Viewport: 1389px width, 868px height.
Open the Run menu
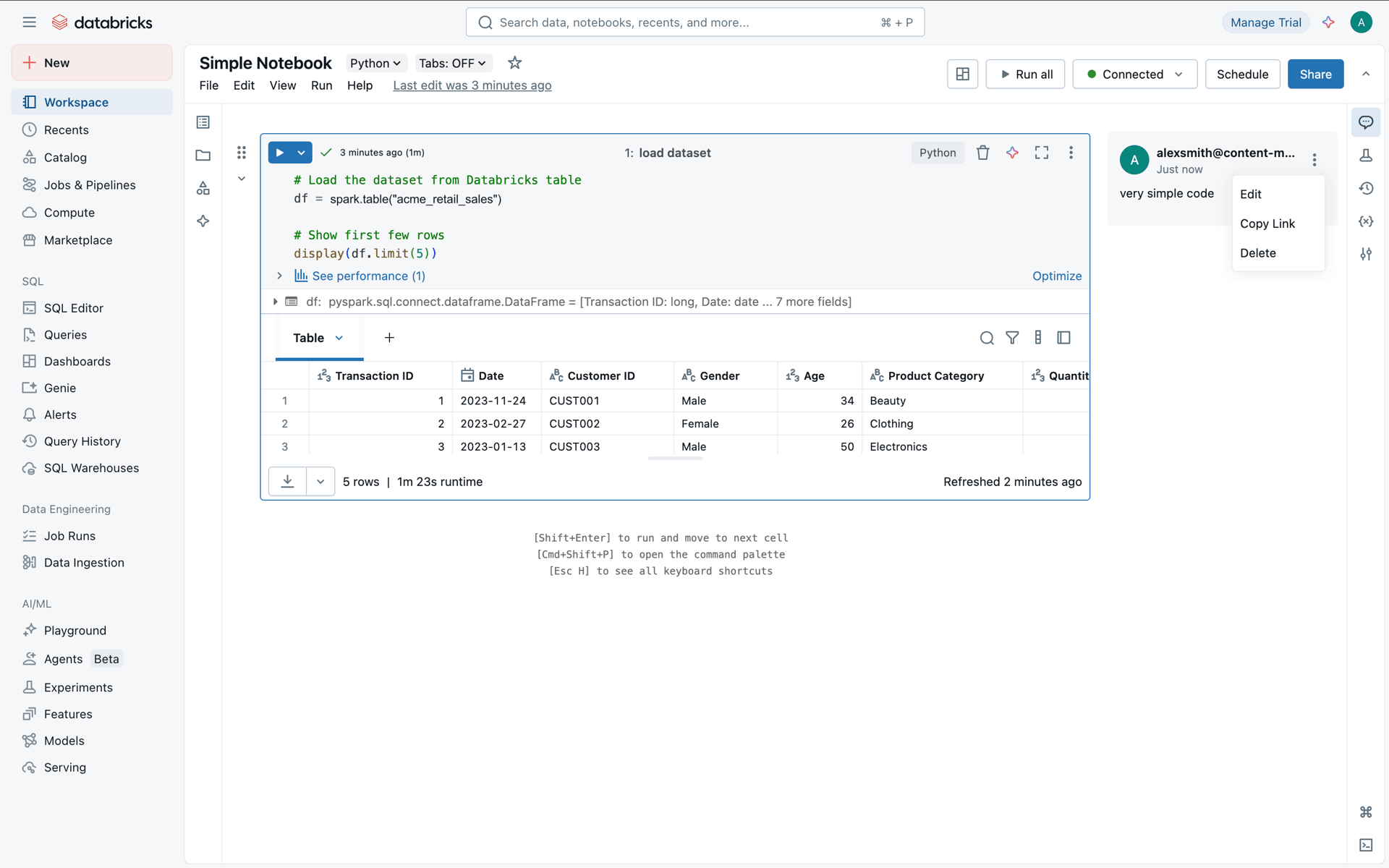[x=322, y=85]
